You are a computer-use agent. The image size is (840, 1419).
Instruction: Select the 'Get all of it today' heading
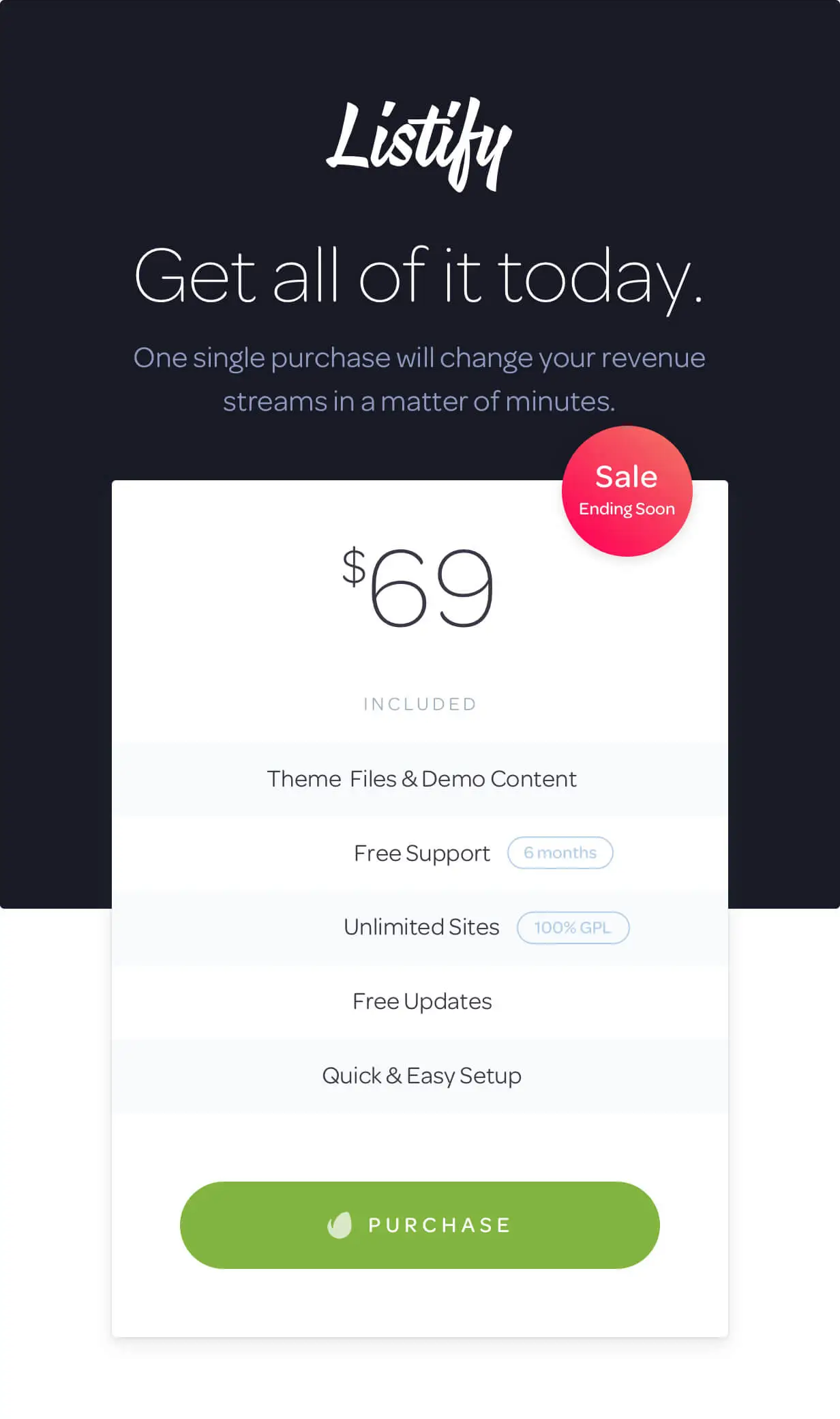tap(420, 277)
